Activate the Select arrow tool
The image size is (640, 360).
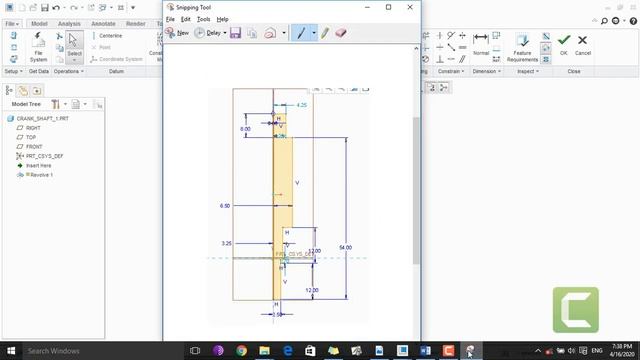[74, 47]
